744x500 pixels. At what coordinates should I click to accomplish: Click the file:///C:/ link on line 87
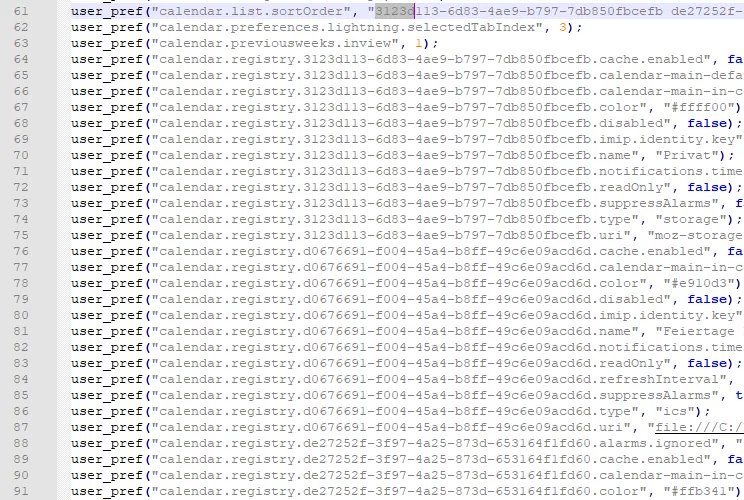click(x=699, y=427)
